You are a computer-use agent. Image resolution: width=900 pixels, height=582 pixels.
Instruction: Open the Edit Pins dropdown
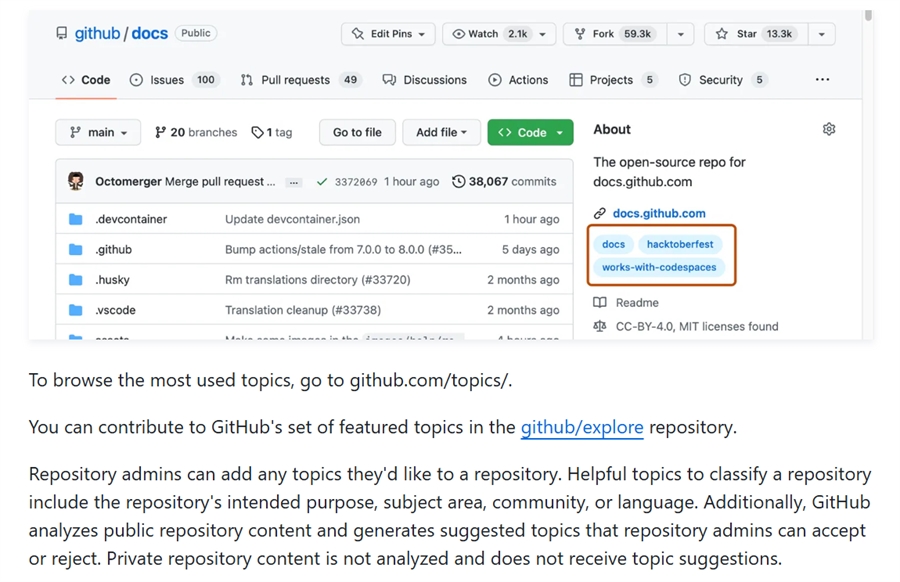388,34
